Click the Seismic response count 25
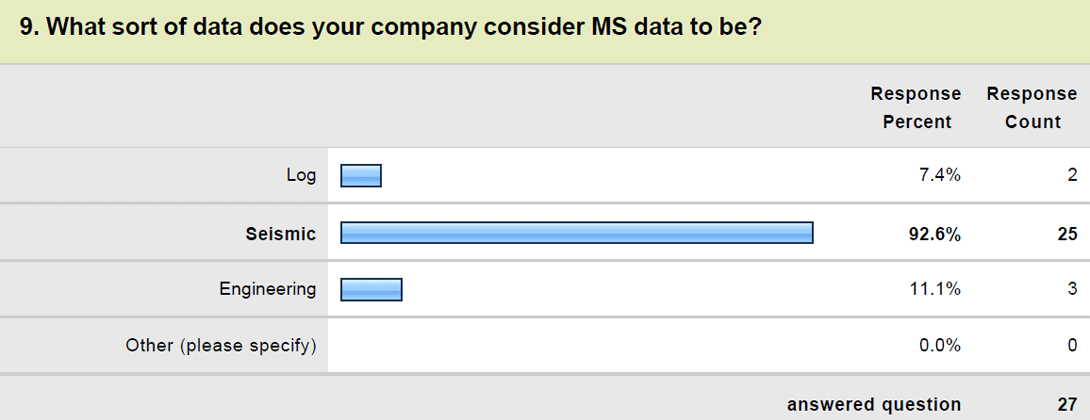Image resolution: width=1090 pixels, height=420 pixels. tap(1065, 234)
